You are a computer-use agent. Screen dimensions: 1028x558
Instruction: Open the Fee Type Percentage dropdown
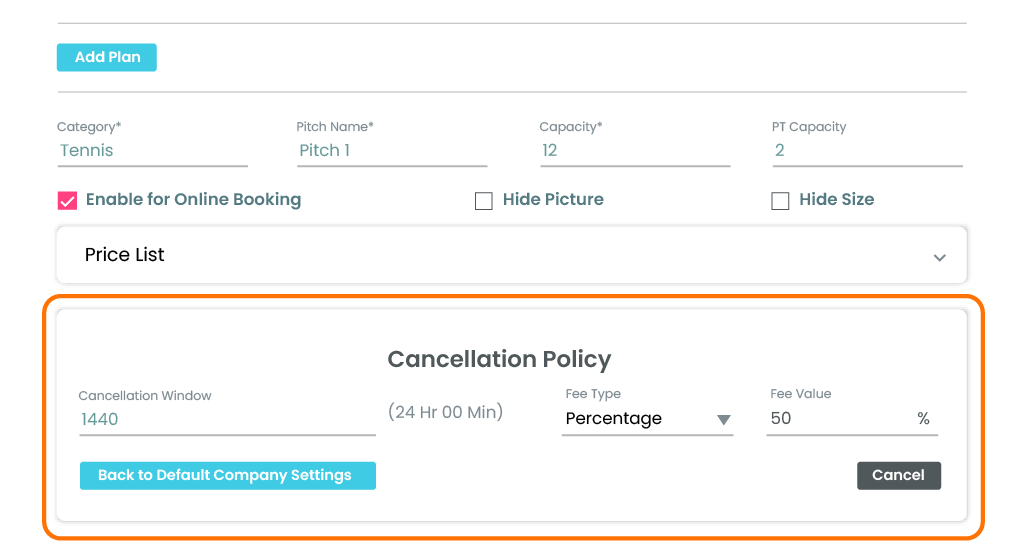(637, 419)
